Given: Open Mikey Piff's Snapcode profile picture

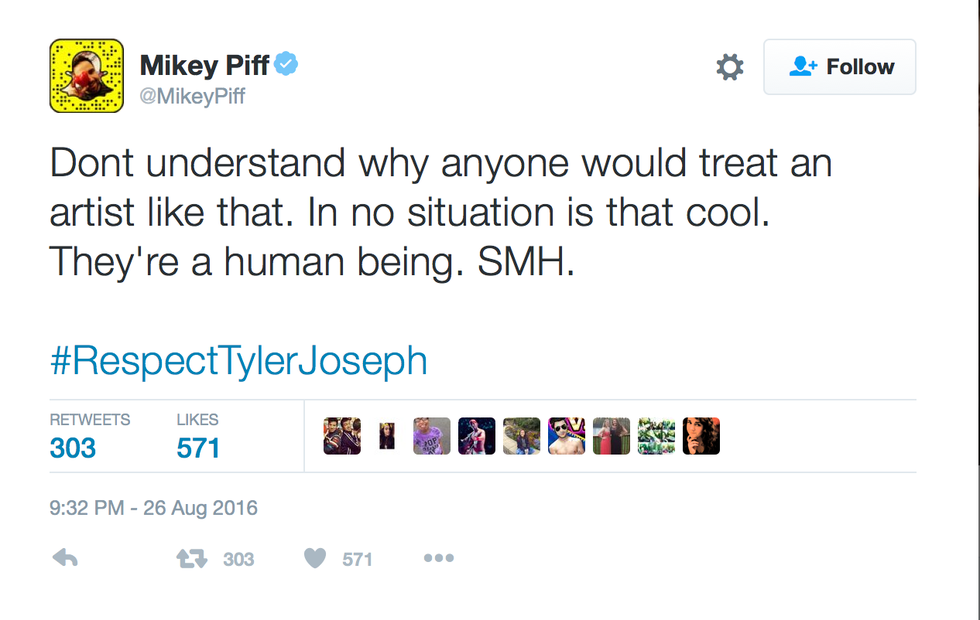Looking at the screenshot, I should [x=87, y=75].
